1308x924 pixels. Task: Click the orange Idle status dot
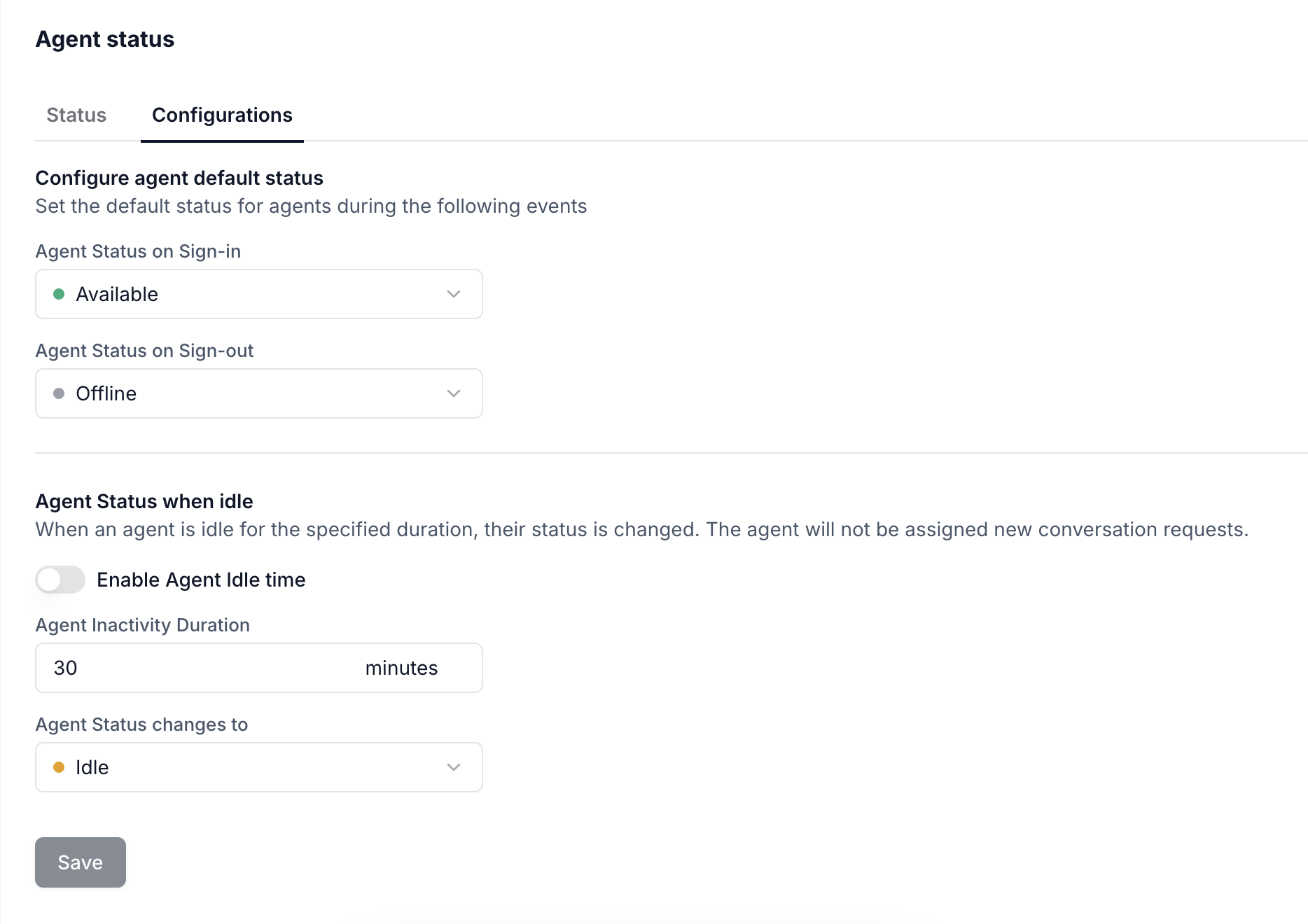coord(59,767)
